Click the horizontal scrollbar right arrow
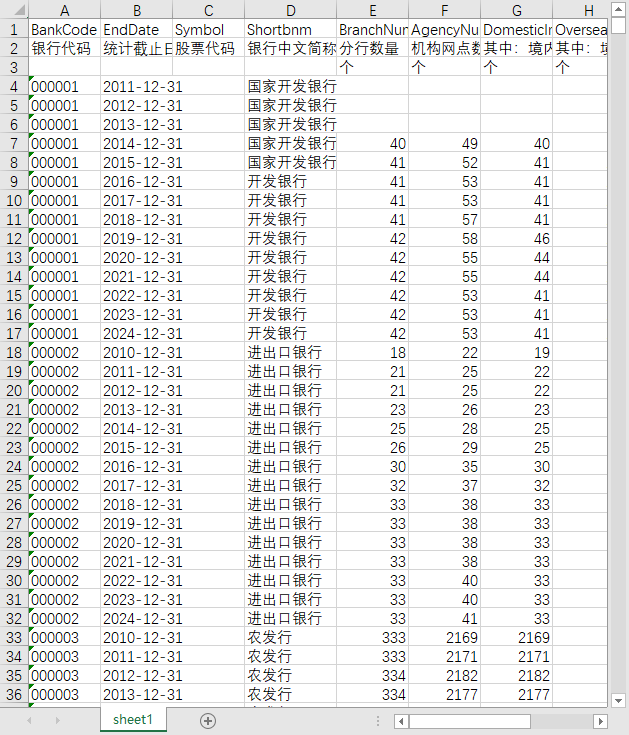Image resolution: width=629 pixels, height=735 pixels. pyautogui.click(x=600, y=721)
